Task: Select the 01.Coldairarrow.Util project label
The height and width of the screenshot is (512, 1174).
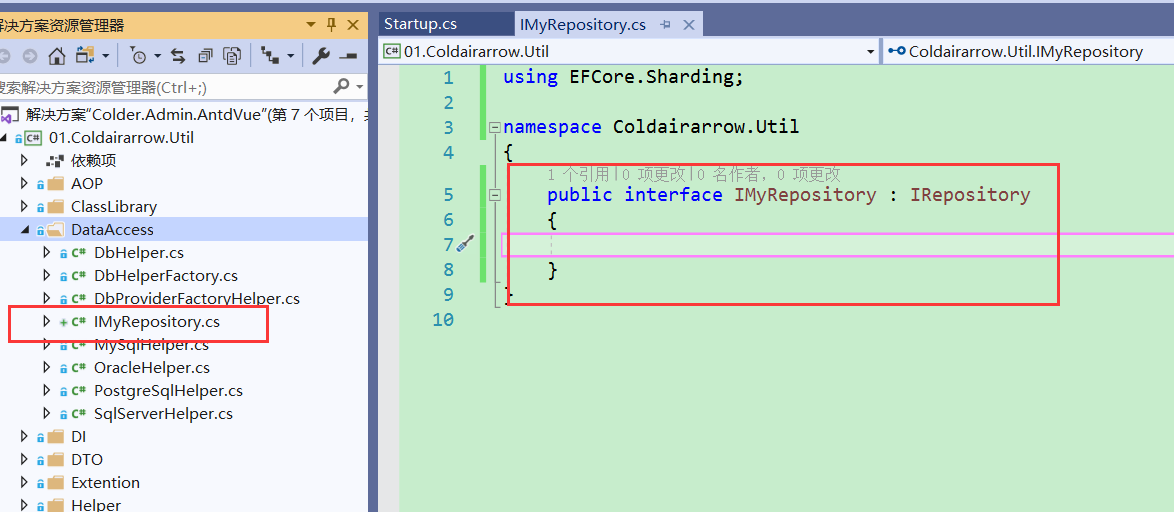Action: (121, 138)
